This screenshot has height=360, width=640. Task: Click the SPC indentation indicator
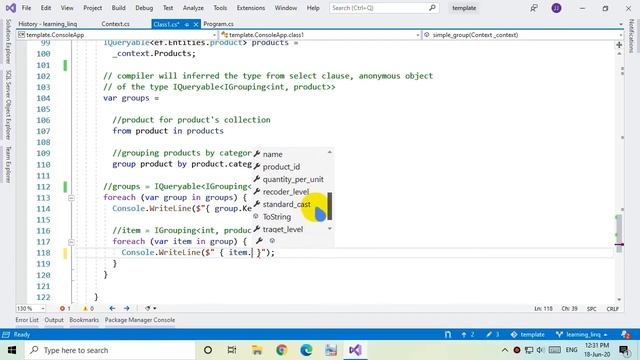pos(591,309)
